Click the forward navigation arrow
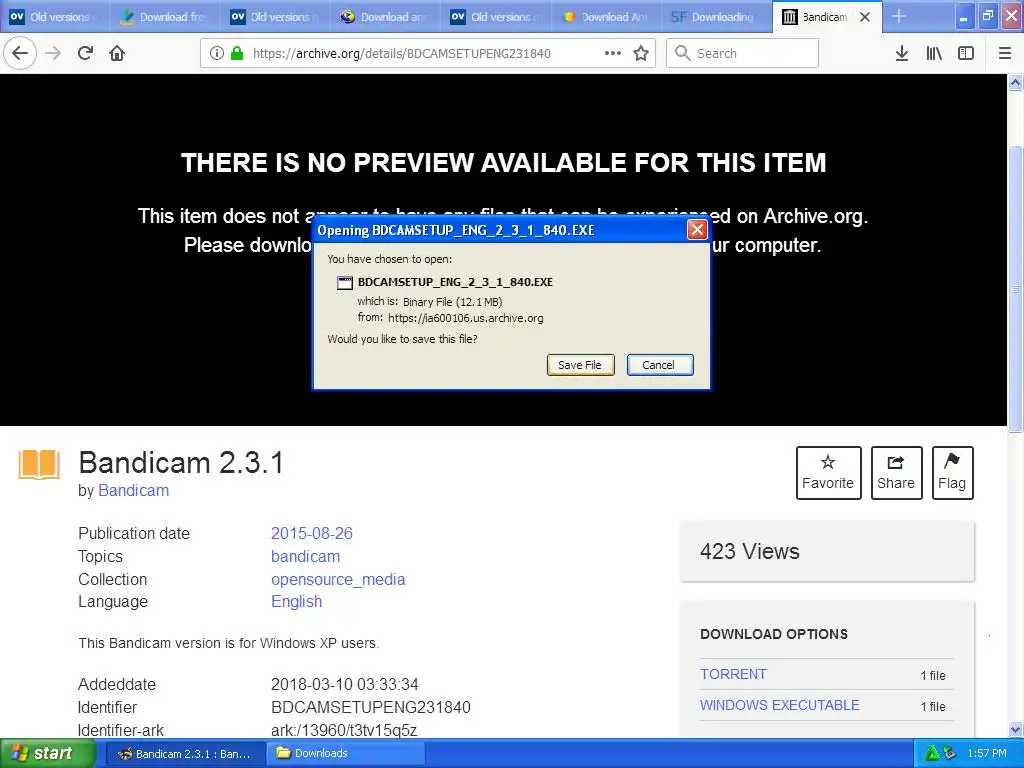1024x768 pixels. tap(54, 53)
